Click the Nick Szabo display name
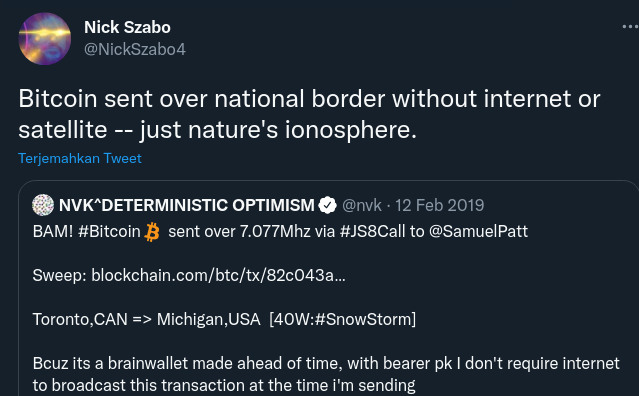The image size is (639, 396). (x=127, y=27)
